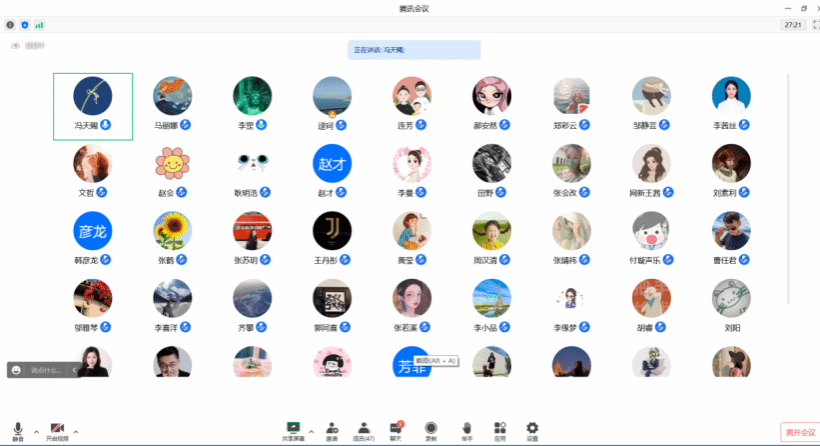This screenshot has height=446, width=820.
Task: Select participant 冯天赐's avatar tile
Action: pos(93,105)
